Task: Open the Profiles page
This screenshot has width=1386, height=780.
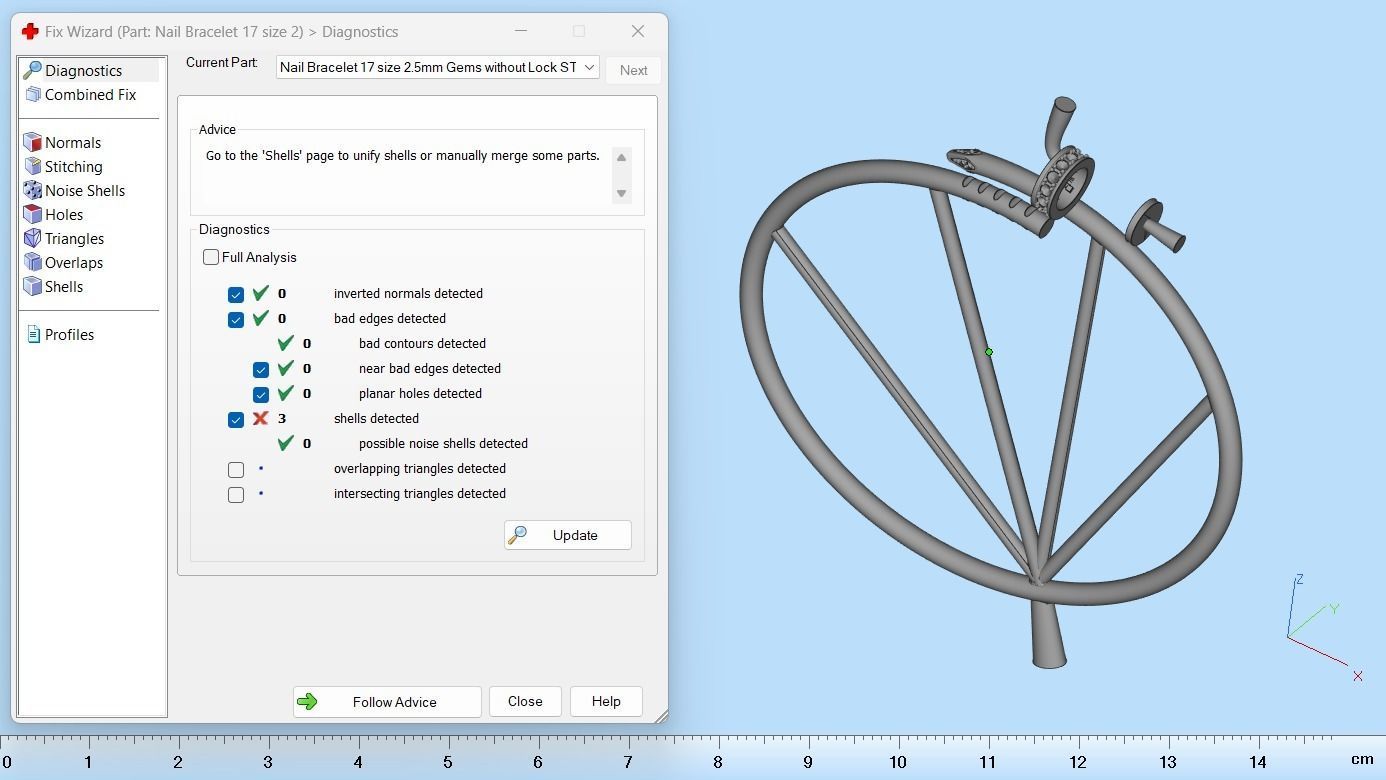Action: pyautogui.click(x=69, y=334)
